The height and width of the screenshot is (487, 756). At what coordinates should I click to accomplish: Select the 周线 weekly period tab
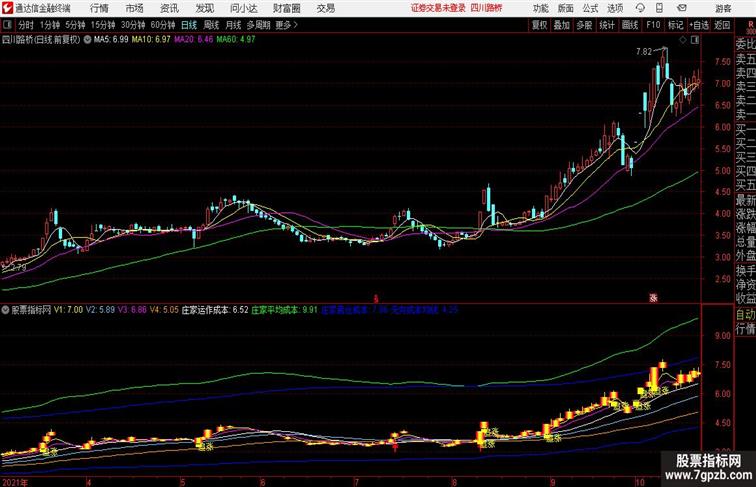point(211,25)
